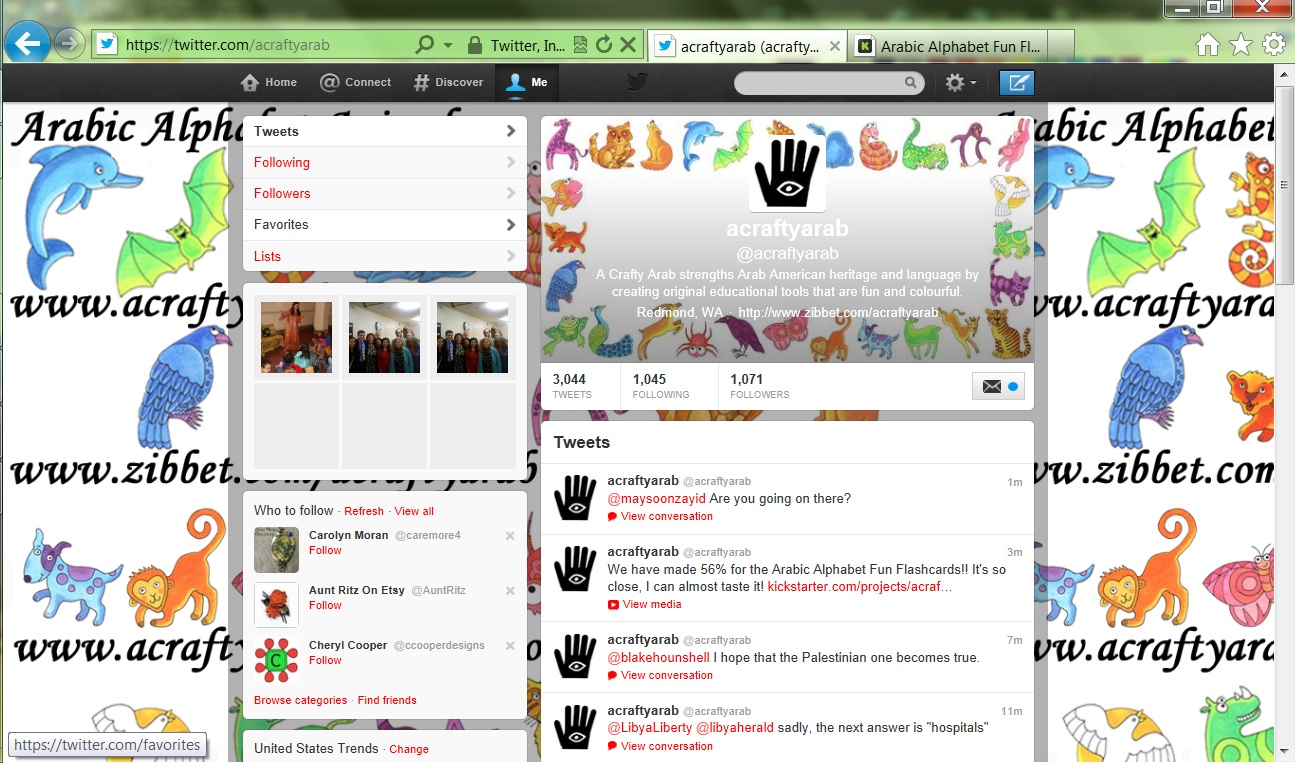This screenshot has width=1295, height=763.
Task: Click @LibyaLiberty mention
Action: click(x=649, y=728)
